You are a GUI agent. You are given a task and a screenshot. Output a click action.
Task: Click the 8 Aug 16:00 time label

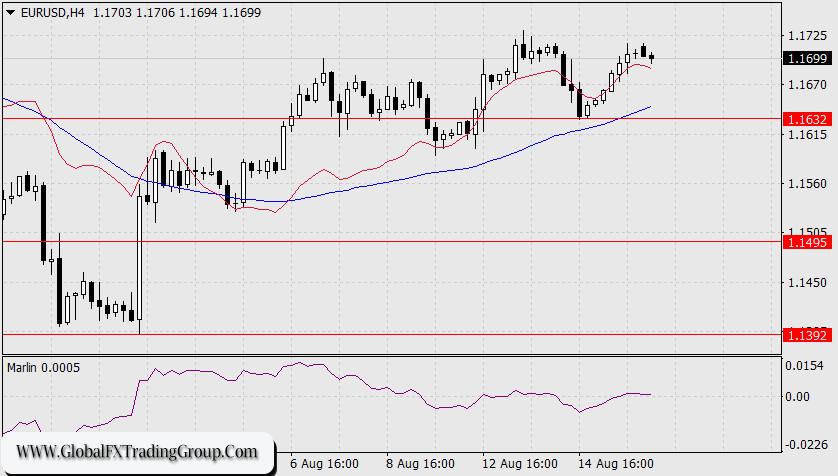(x=421, y=464)
